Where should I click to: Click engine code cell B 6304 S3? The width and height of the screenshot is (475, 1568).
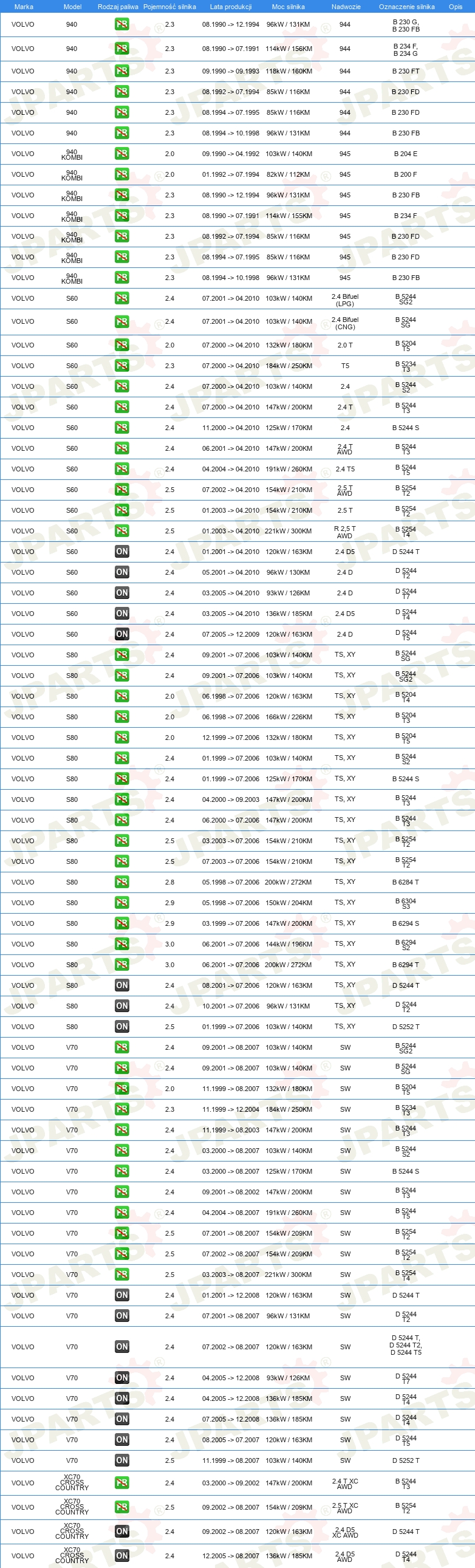point(406,903)
